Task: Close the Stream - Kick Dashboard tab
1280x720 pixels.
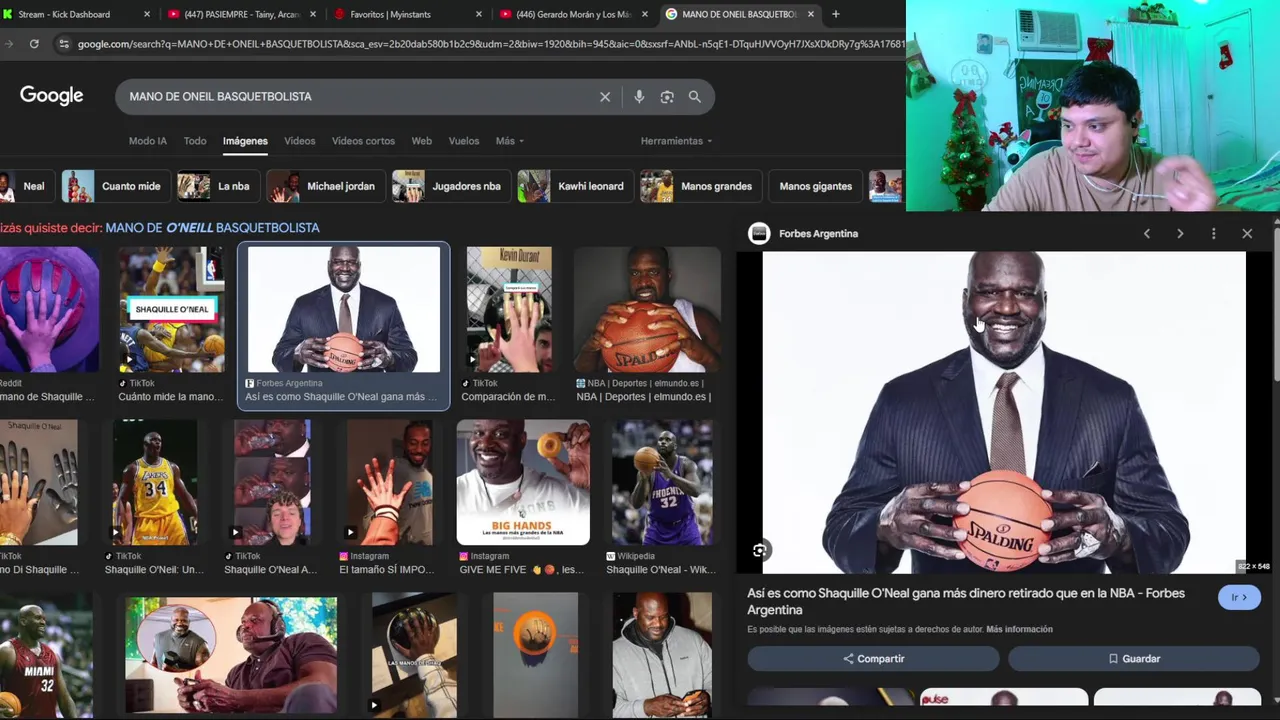Action: tap(147, 14)
